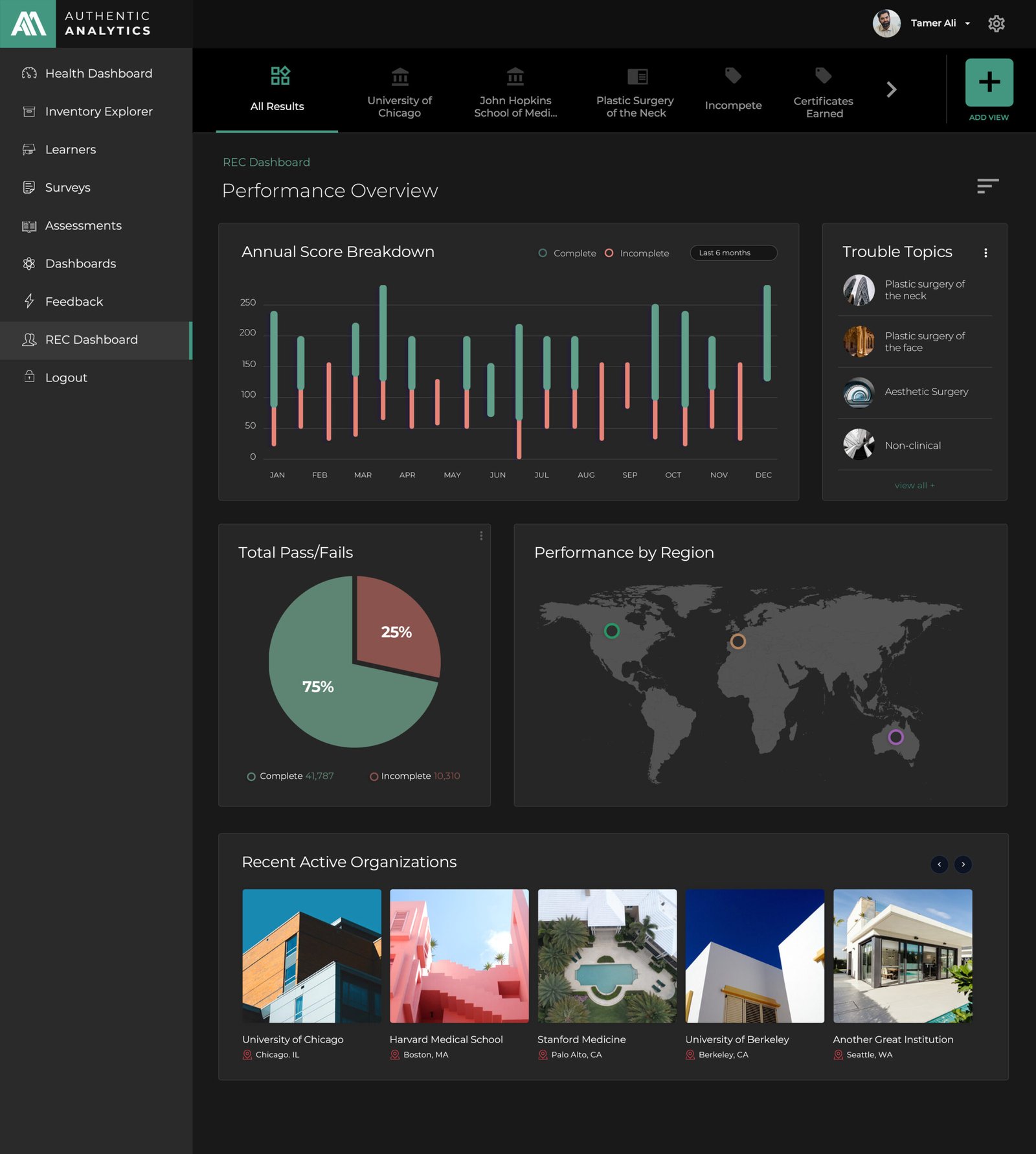1036x1154 pixels.
Task: Toggle the Incomplete legend in Annual Score Breakdown
Action: coord(637,253)
